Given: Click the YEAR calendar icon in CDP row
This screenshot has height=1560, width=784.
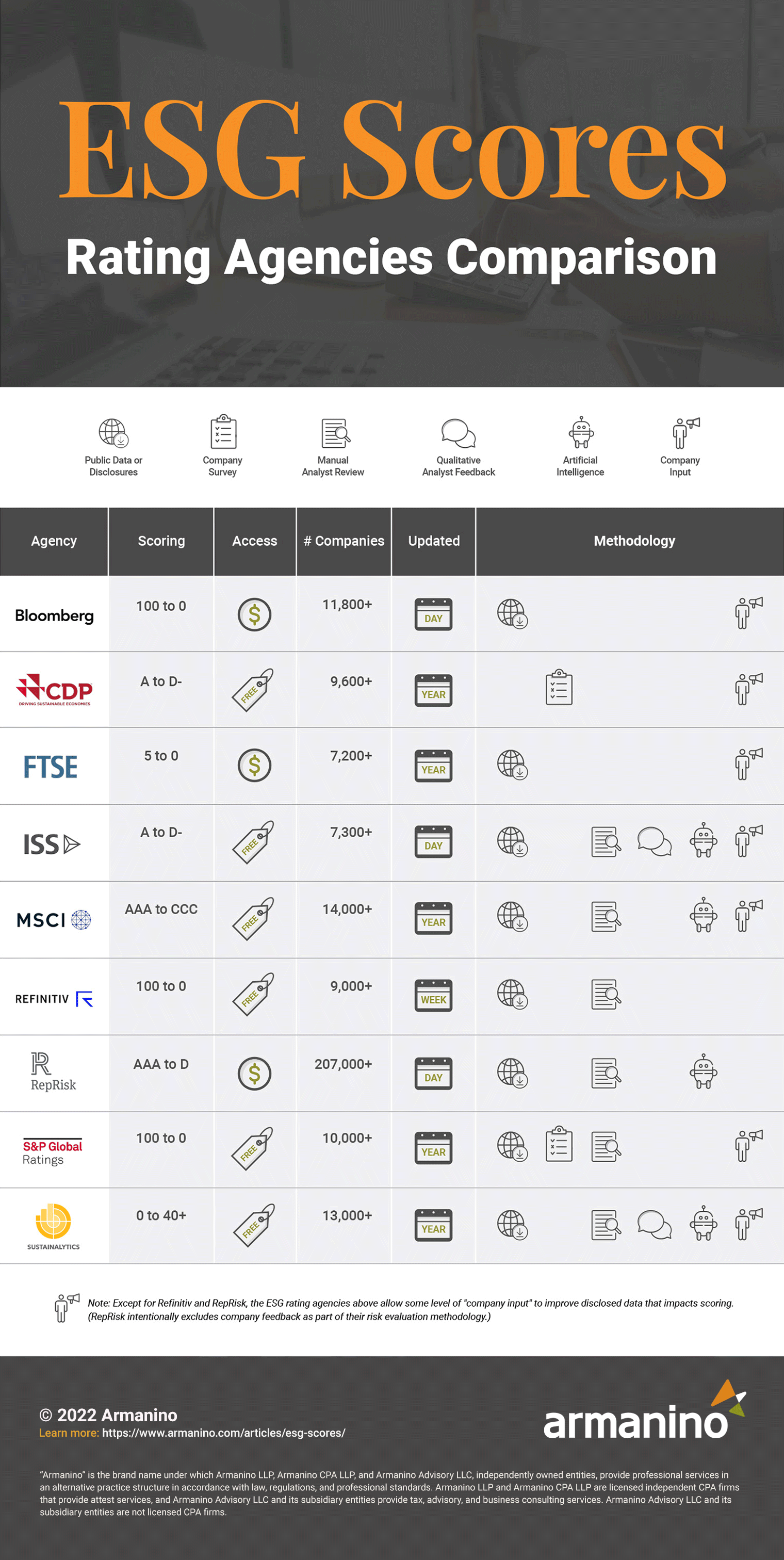Looking at the screenshot, I should pyautogui.click(x=433, y=690).
